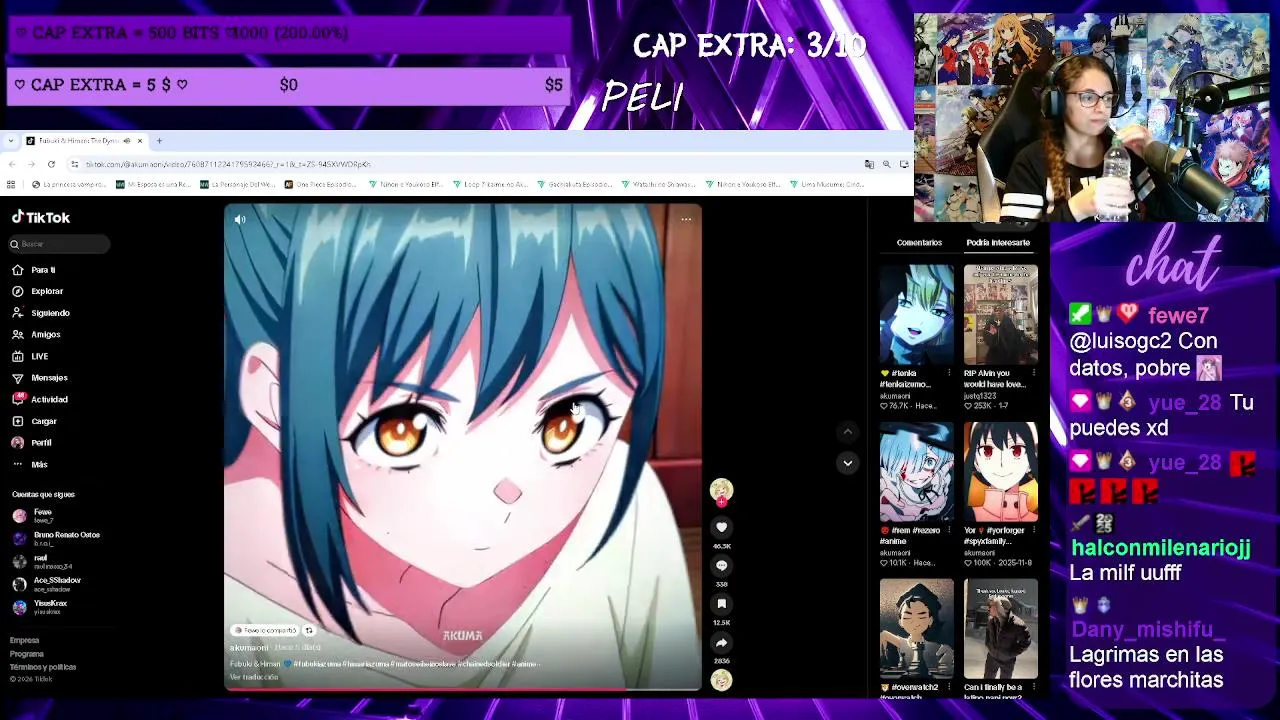Open options for the #rem #rezero card
This screenshot has width=1280, height=720.
tap(949, 531)
